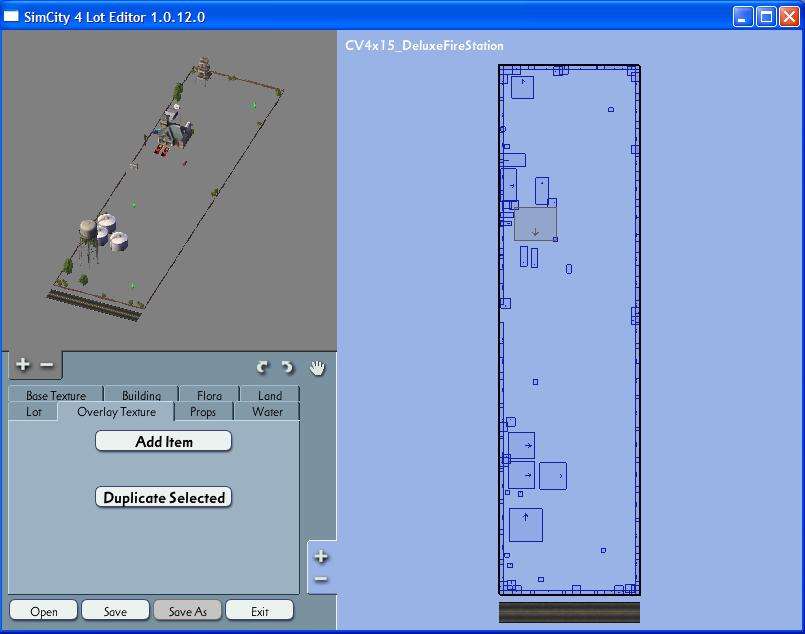The width and height of the screenshot is (805, 634).
Task: Switch to the Flora tab
Action: point(209,394)
